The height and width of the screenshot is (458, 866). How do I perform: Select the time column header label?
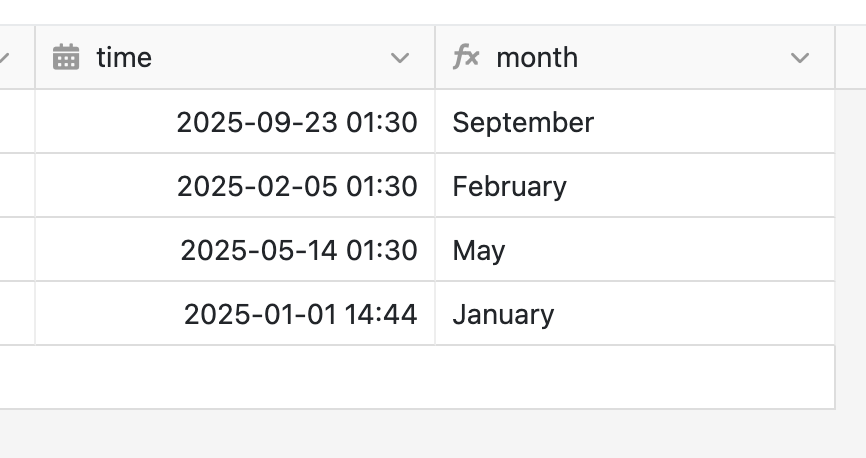click(124, 58)
